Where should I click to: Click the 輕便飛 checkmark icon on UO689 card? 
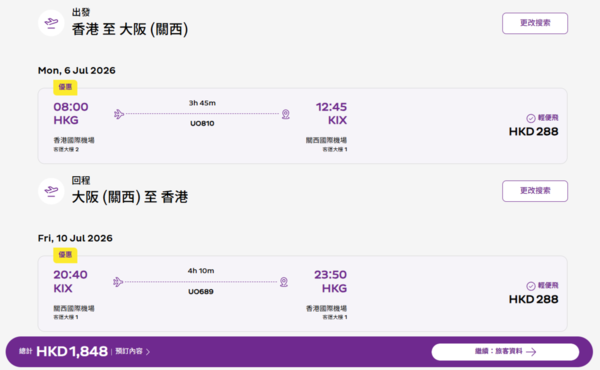pyautogui.click(x=530, y=286)
